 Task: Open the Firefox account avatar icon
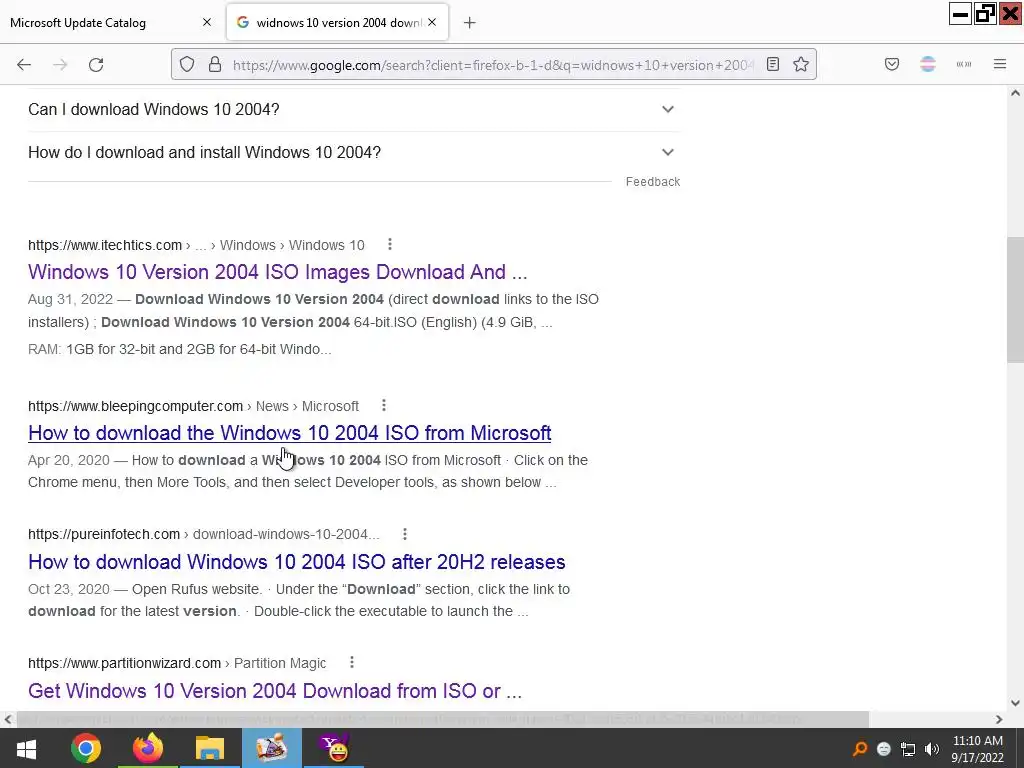[x=928, y=64]
